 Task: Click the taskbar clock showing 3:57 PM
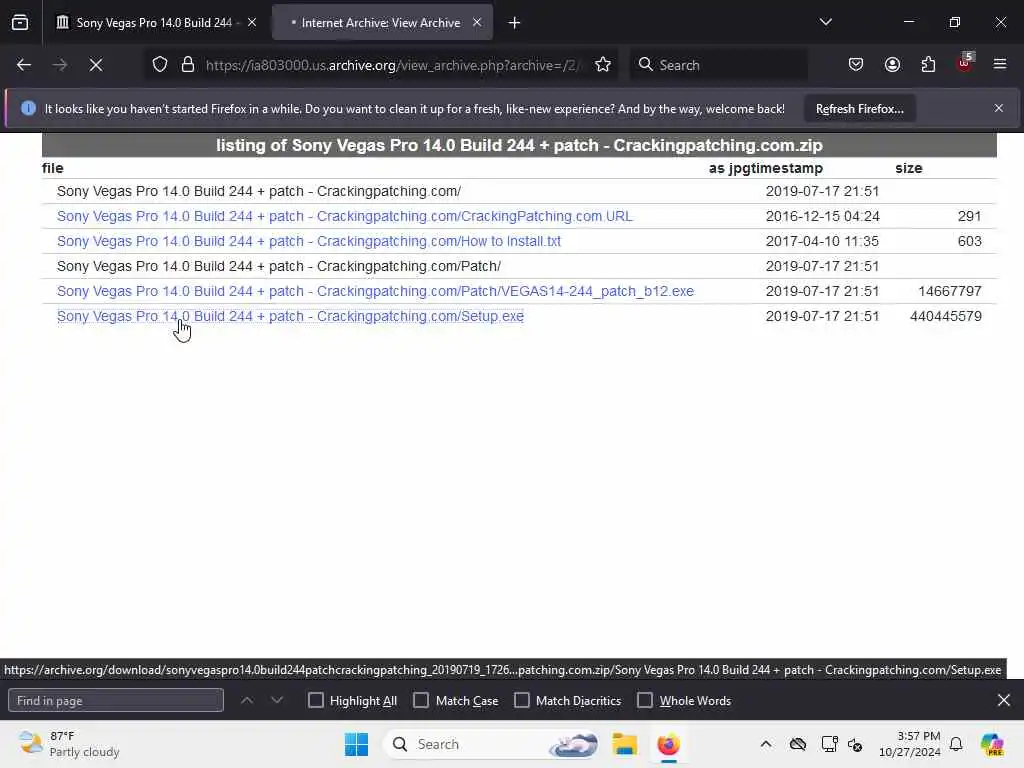909,744
